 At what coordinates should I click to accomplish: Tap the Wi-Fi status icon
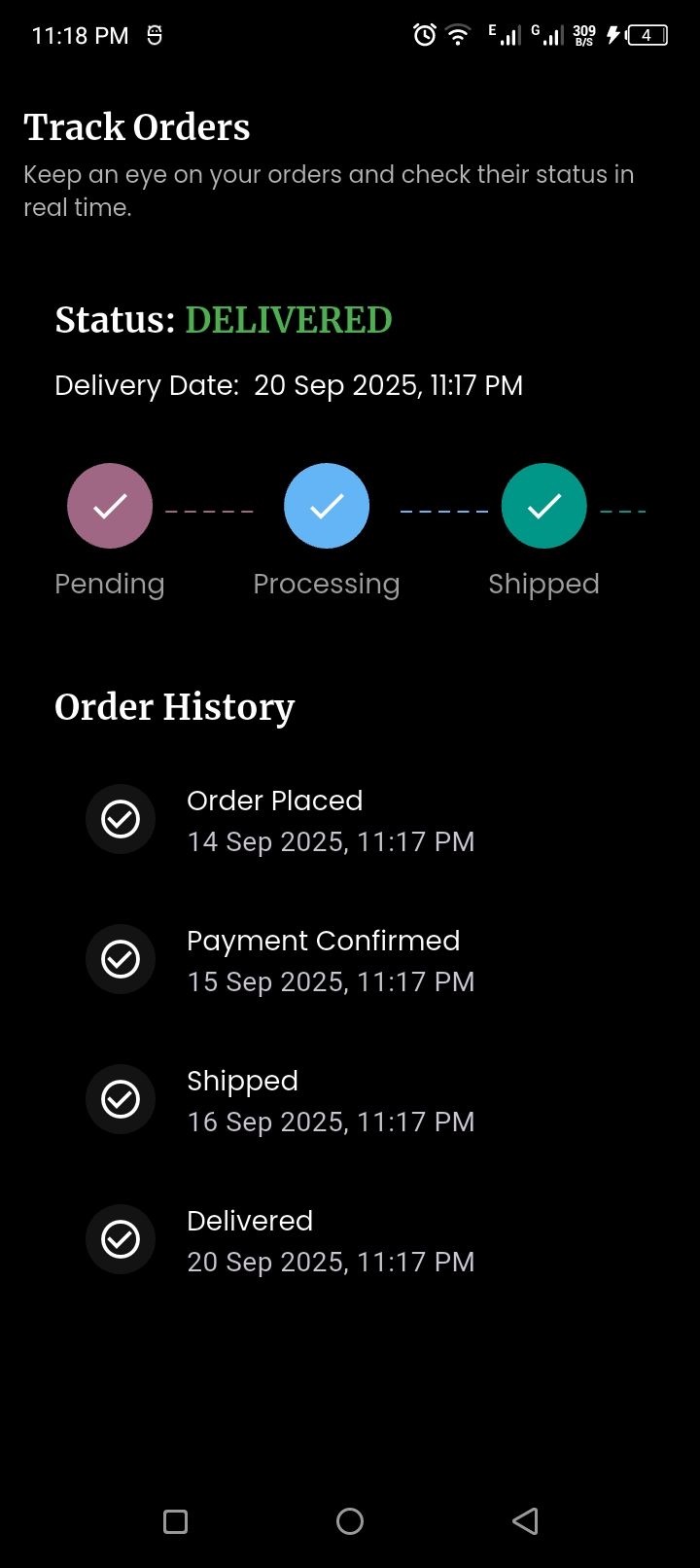(457, 36)
